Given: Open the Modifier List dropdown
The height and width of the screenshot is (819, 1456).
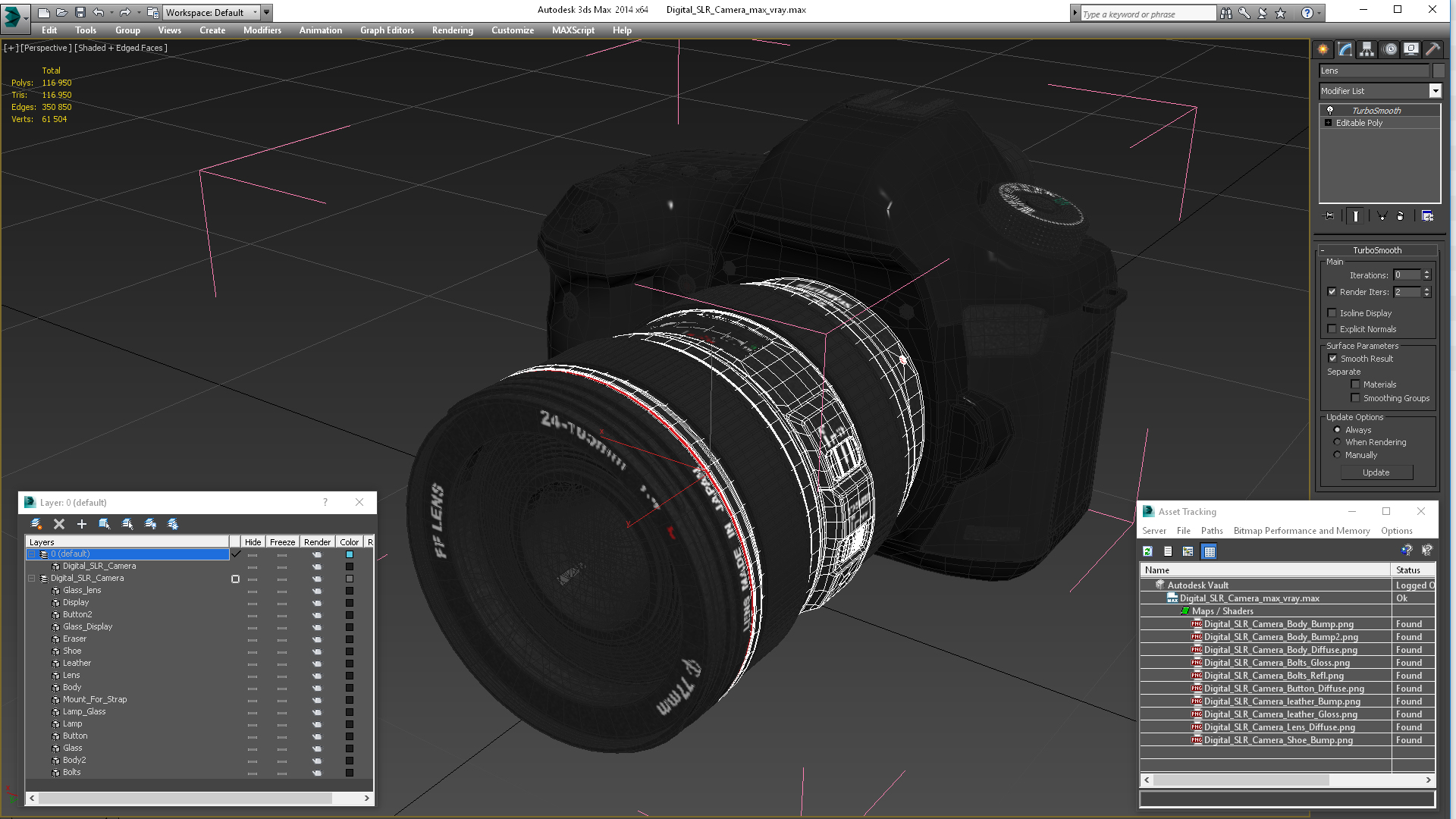Looking at the screenshot, I should pyautogui.click(x=1435, y=91).
